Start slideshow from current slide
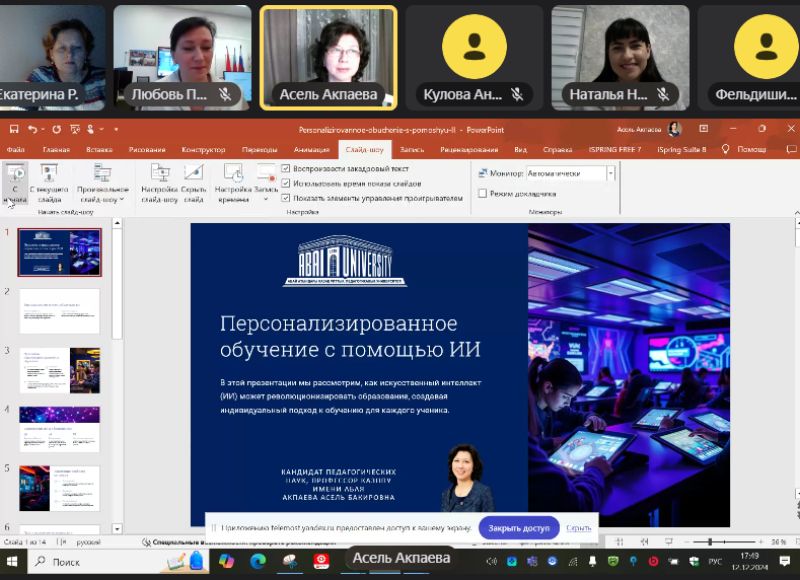The image size is (800, 580). (x=49, y=174)
